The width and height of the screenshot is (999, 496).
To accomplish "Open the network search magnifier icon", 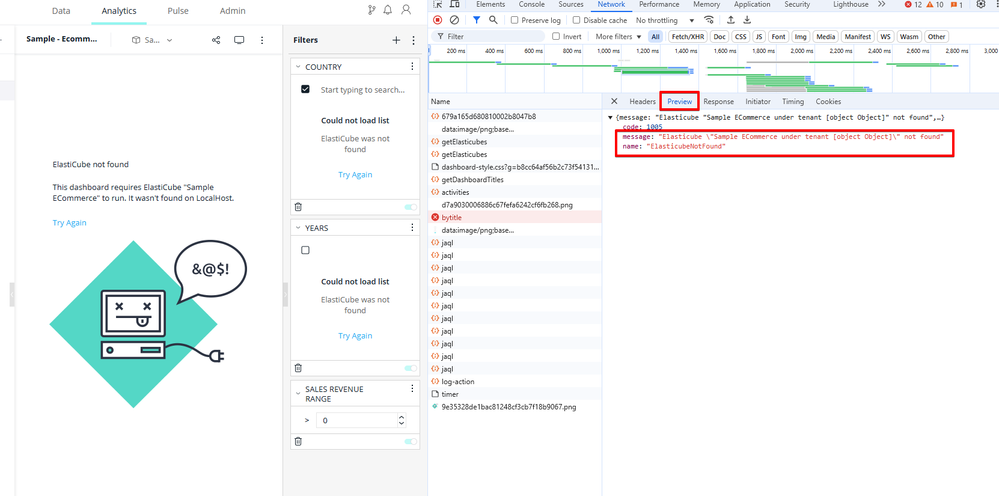I will 493,20.
